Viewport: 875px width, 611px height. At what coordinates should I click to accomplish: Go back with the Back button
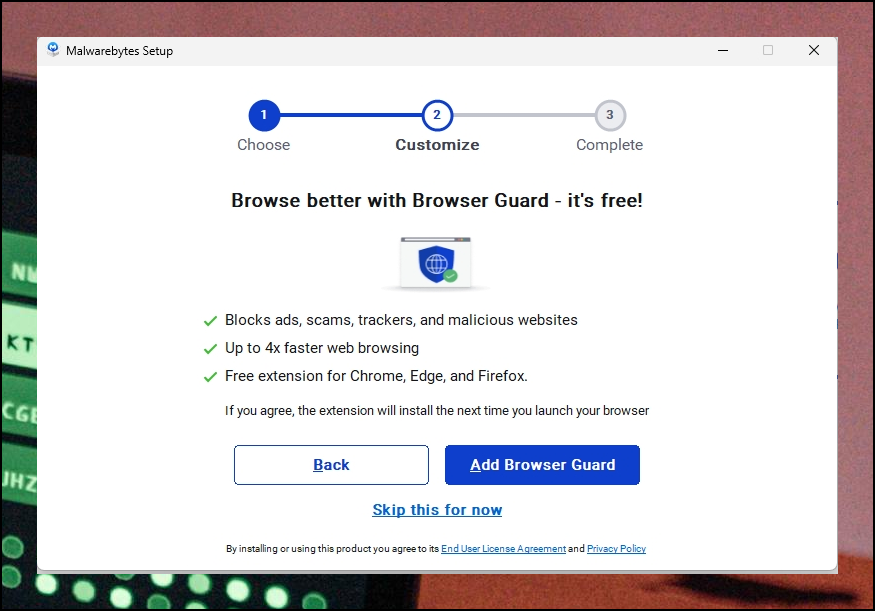tap(331, 465)
